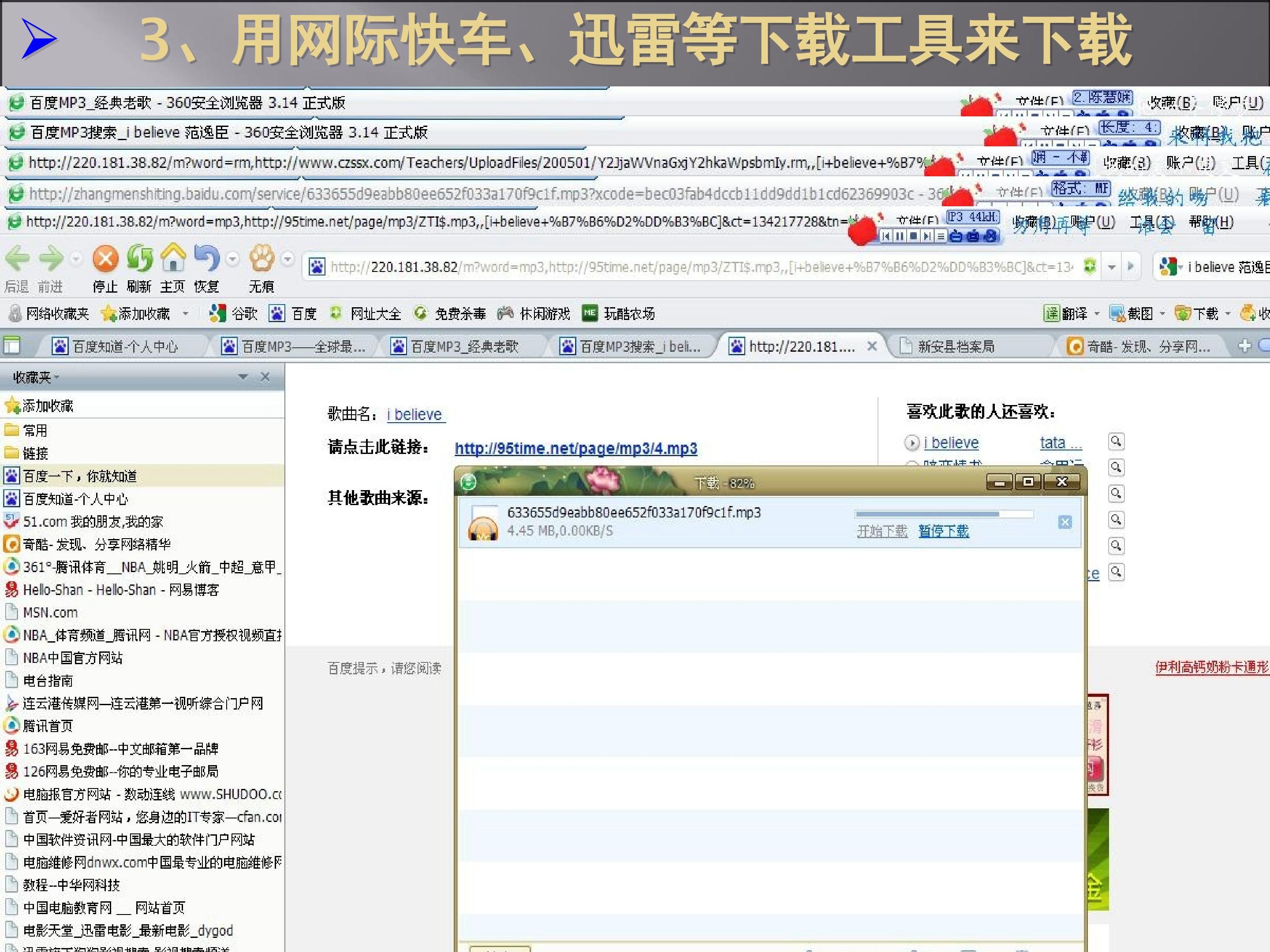Close the active http://220.181 tab

tap(871, 346)
